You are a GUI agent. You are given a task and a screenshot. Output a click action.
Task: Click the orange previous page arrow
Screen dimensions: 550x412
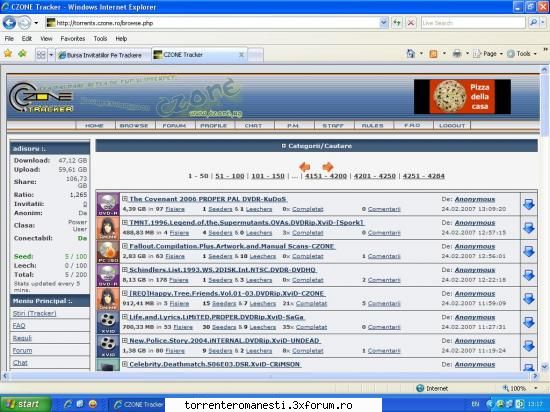(x=305, y=167)
